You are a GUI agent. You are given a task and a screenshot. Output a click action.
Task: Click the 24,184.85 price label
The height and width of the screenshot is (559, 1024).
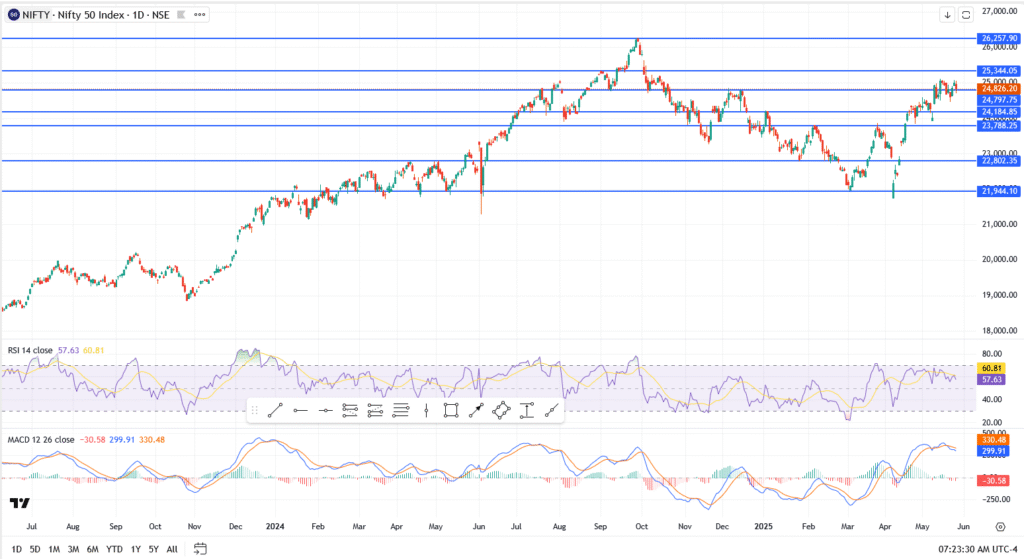click(x=999, y=112)
